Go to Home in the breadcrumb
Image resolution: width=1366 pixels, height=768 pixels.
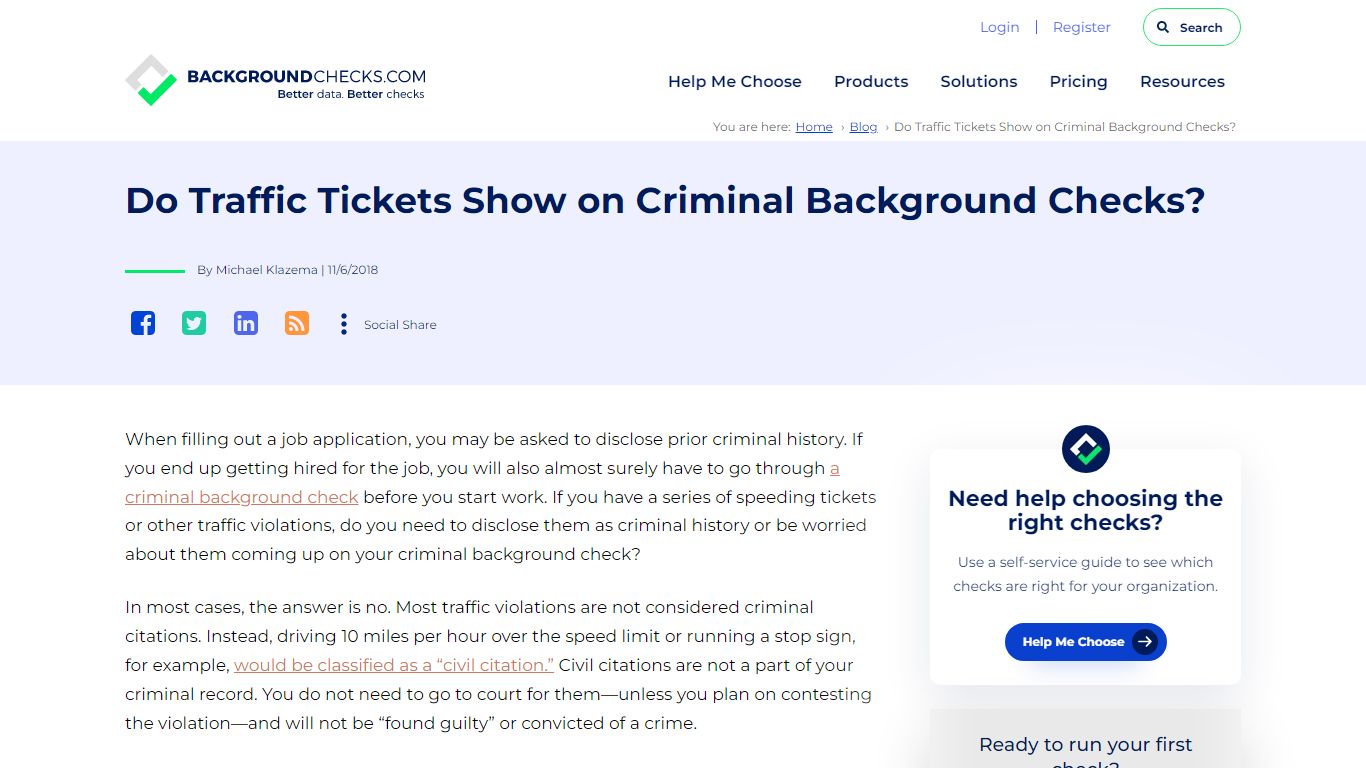pyautogui.click(x=814, y=127)
